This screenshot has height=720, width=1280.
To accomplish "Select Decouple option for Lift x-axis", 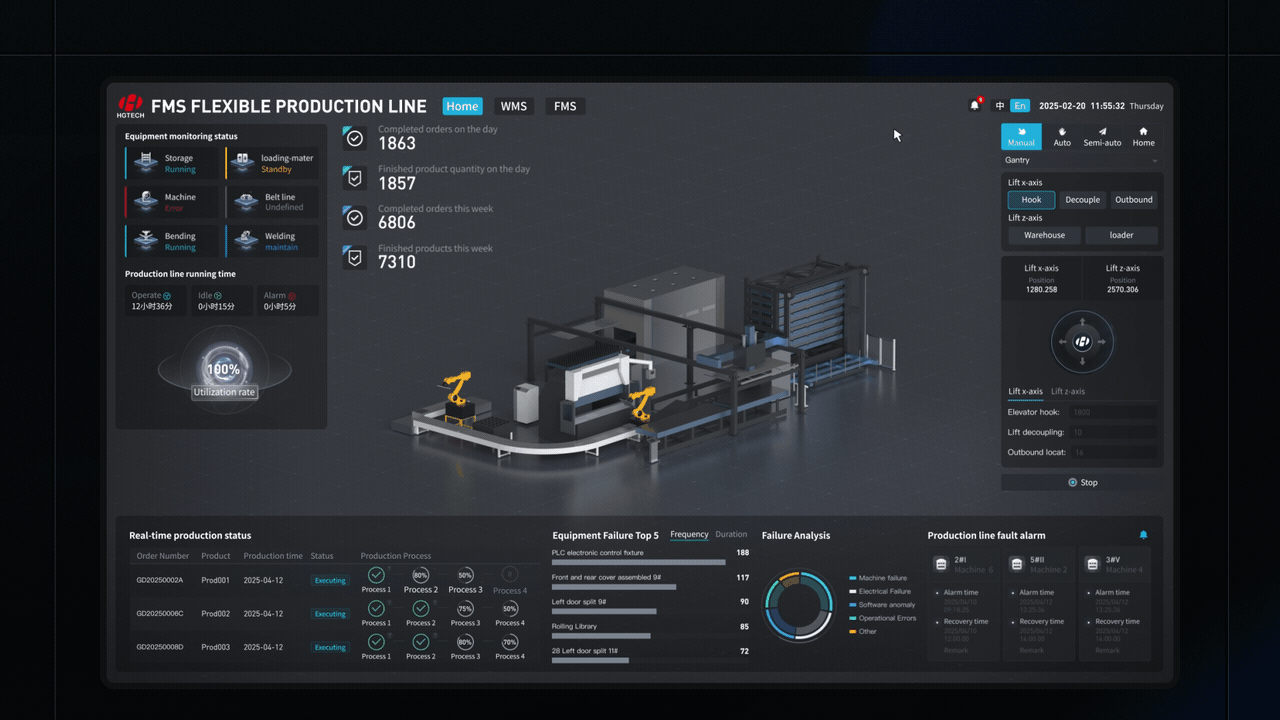I will pos(1082,200).
